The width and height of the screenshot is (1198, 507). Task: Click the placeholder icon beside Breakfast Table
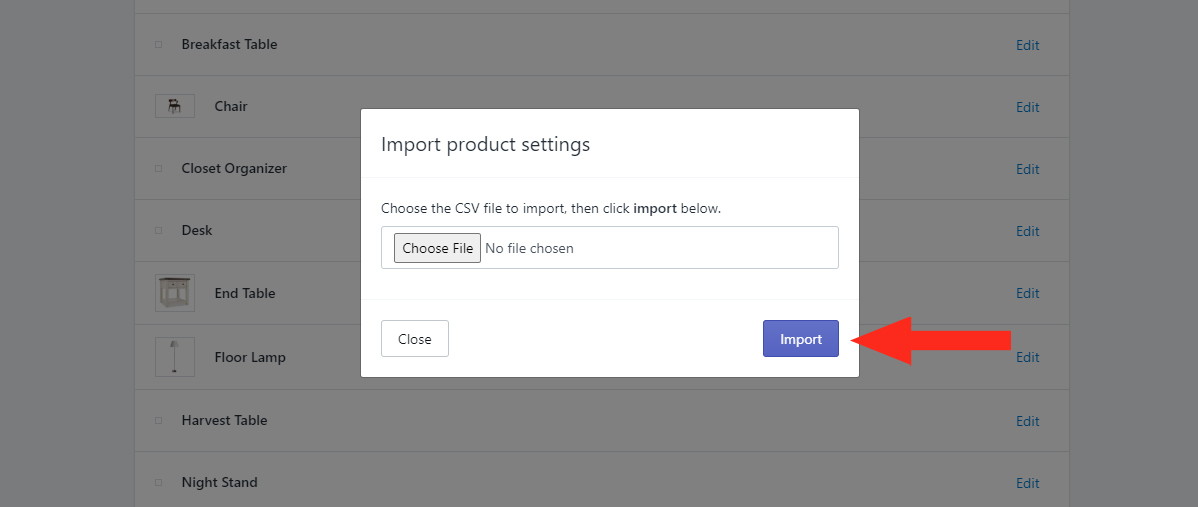click(159, 44)
